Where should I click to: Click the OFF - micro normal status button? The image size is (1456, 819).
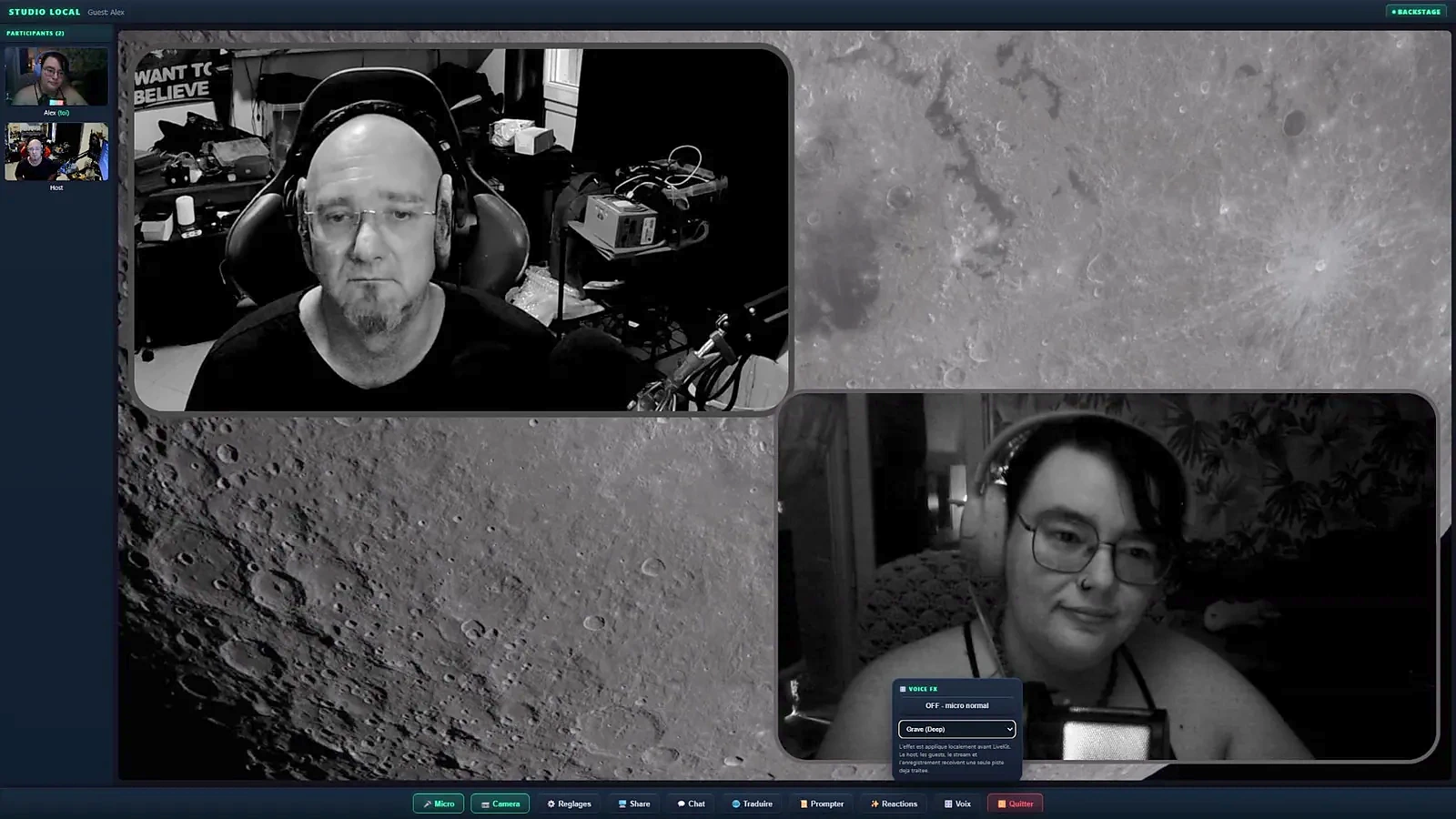(x=956, y=705)
